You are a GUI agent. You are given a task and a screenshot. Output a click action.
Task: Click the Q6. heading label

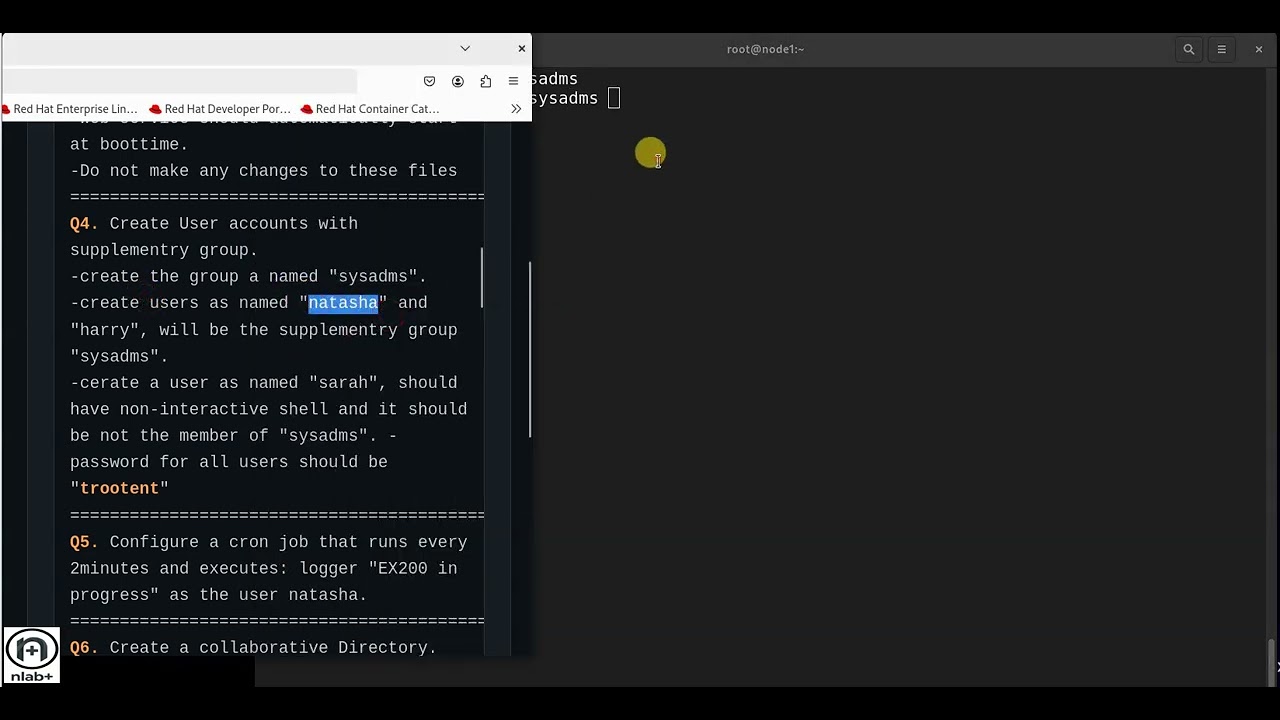pyautogui.click(x=84, y=648)
